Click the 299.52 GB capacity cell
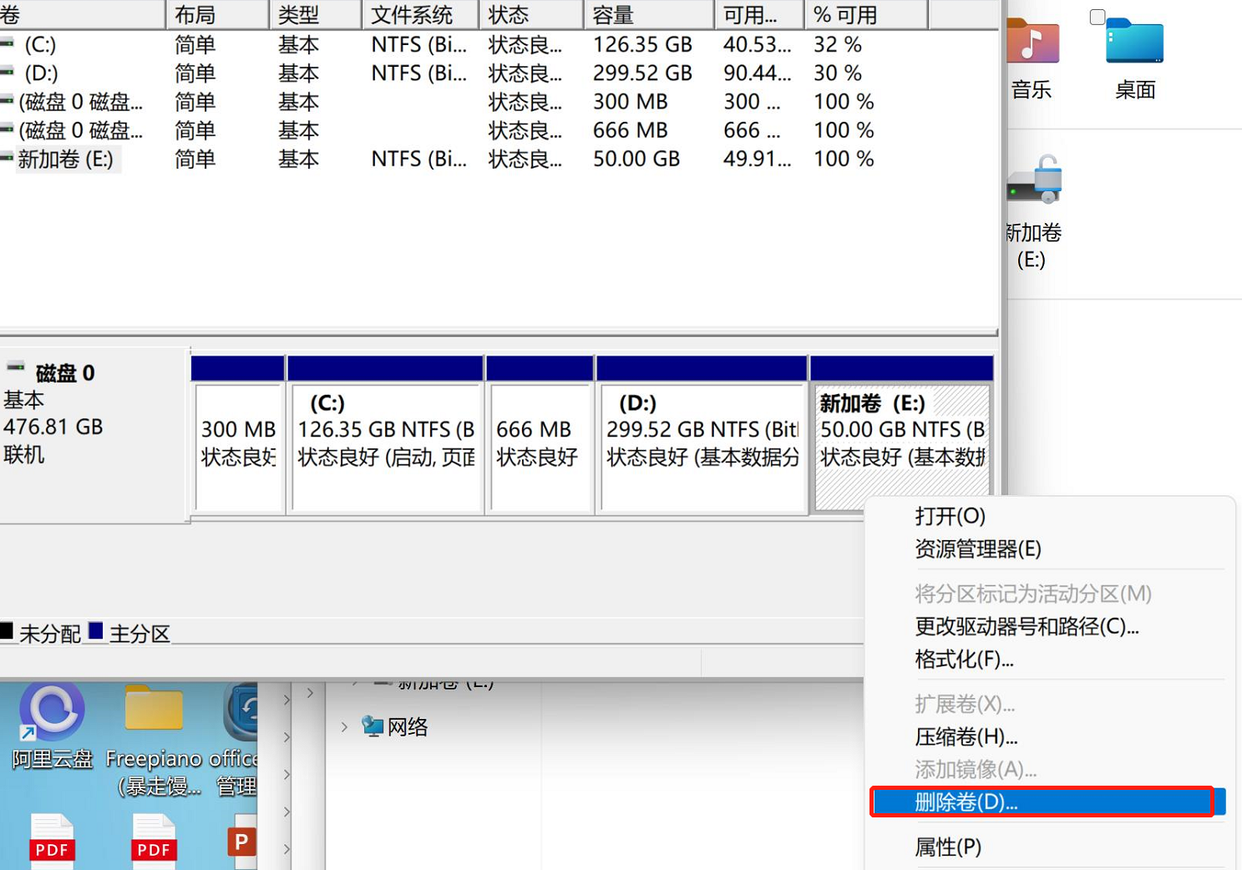 (x=642, y=73)
